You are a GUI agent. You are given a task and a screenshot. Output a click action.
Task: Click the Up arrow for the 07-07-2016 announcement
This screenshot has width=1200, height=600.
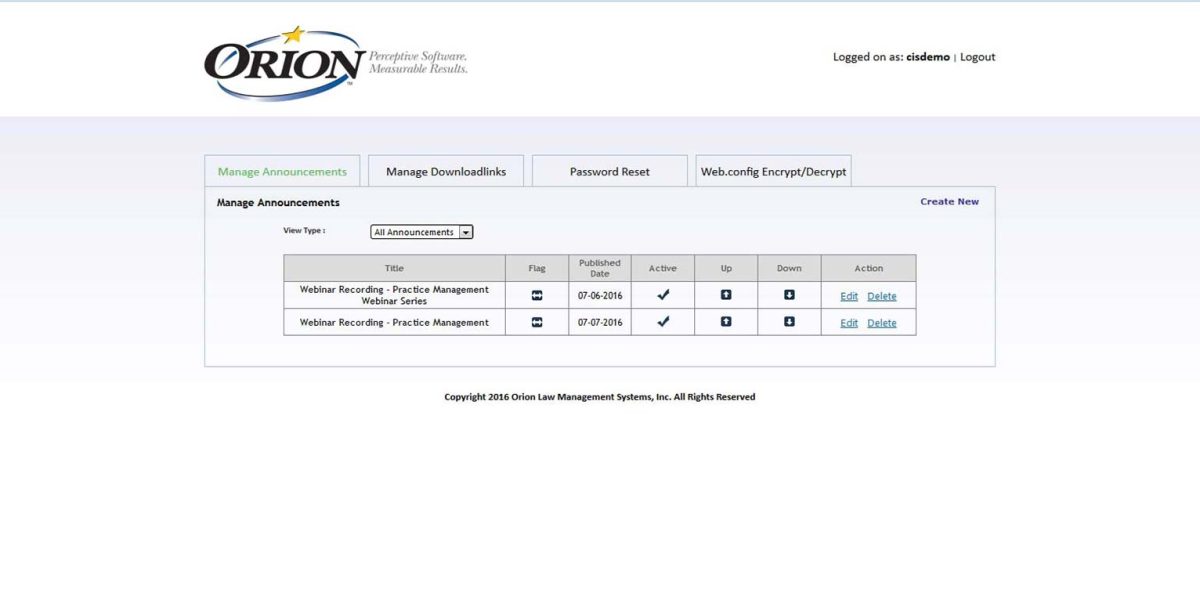pos(726,322)
